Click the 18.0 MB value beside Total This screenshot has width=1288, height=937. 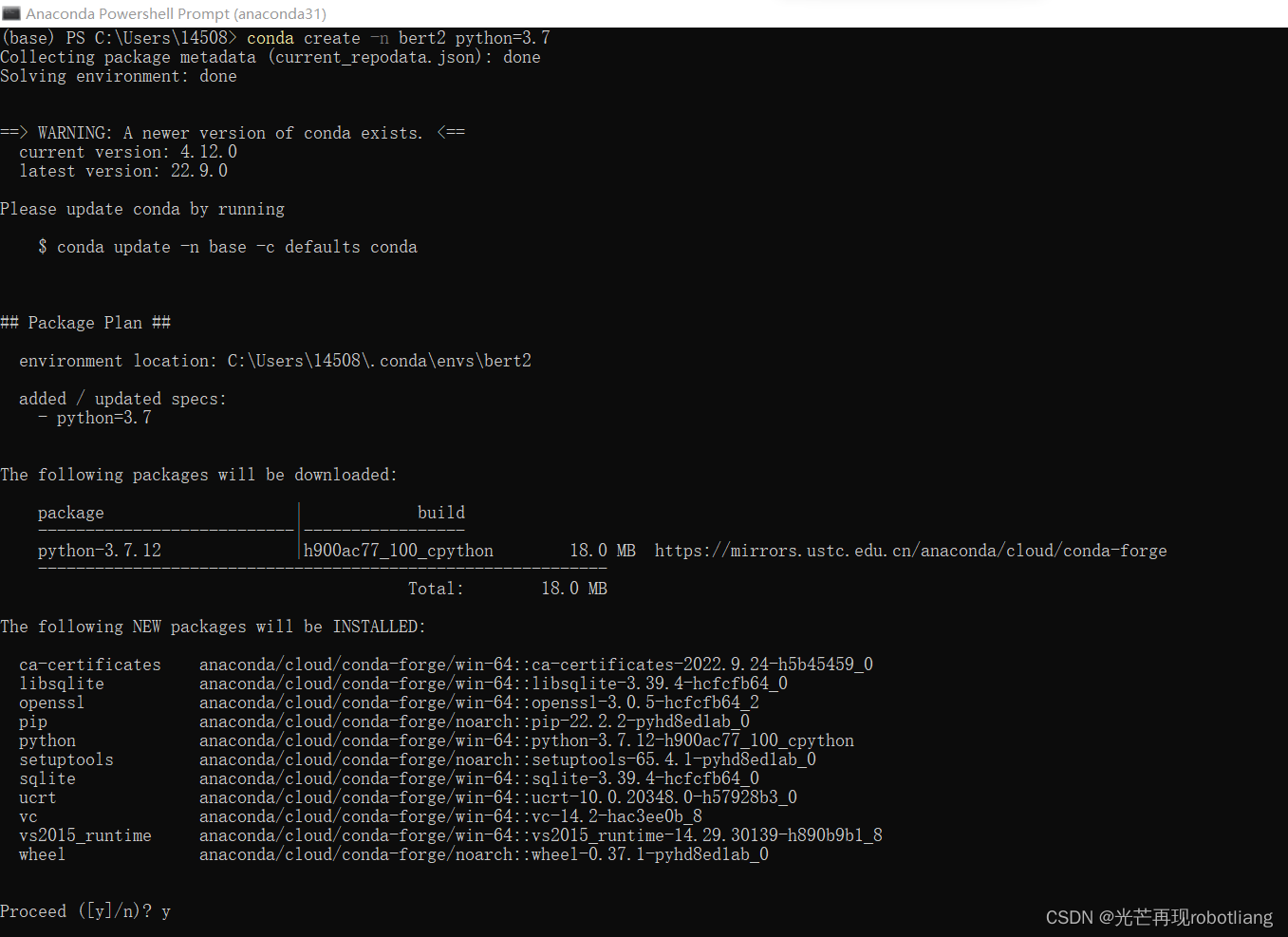point(574,589)
